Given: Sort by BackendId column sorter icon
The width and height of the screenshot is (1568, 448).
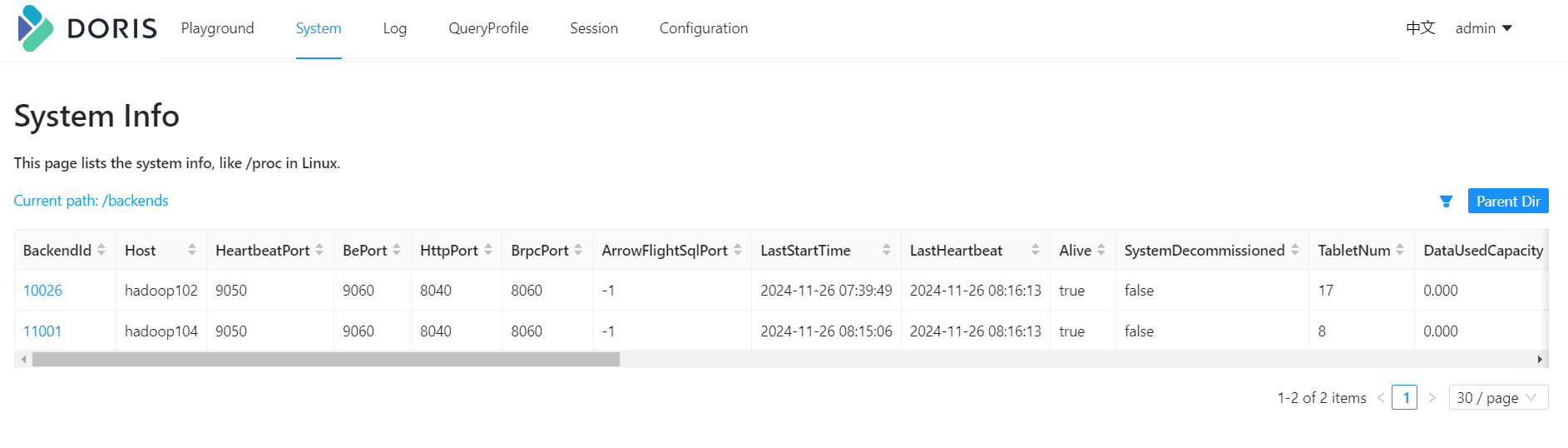Looking at the screenshot, I should click(x=101, y=250).
